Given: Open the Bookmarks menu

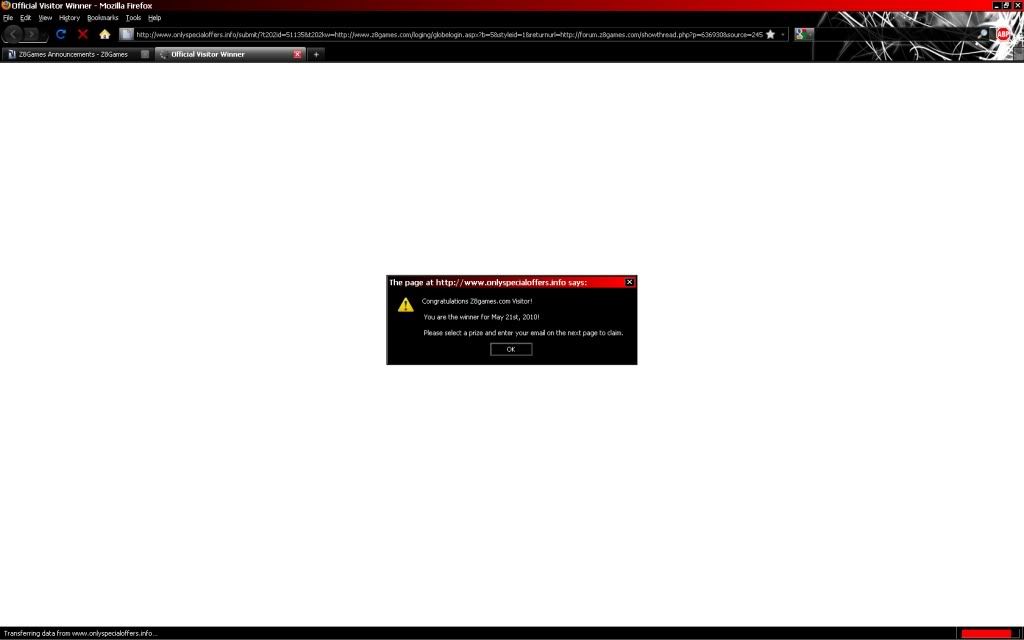Looking at the screenshot, I should coord(102,18).
